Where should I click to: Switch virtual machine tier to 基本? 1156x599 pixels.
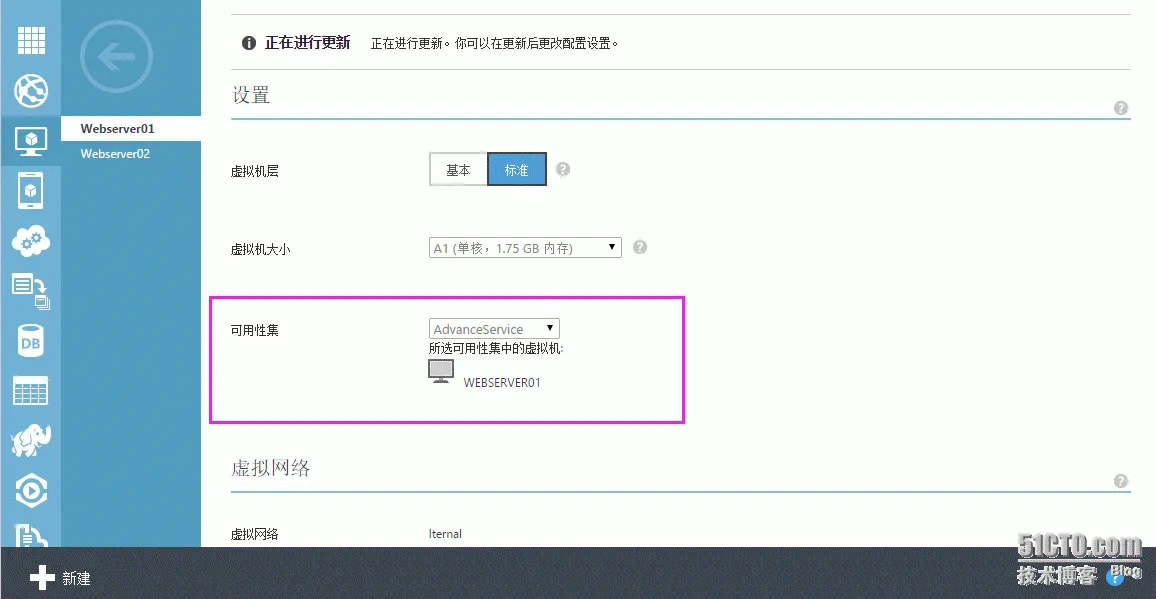coord(458,169)
